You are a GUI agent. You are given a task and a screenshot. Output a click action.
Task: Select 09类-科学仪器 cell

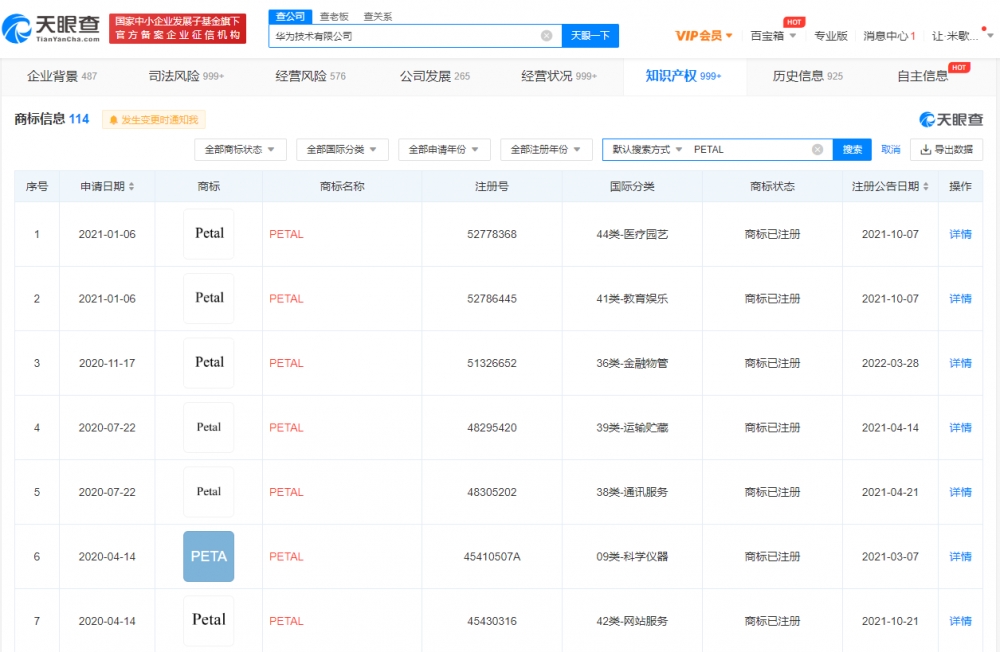[x=632, y=556]
